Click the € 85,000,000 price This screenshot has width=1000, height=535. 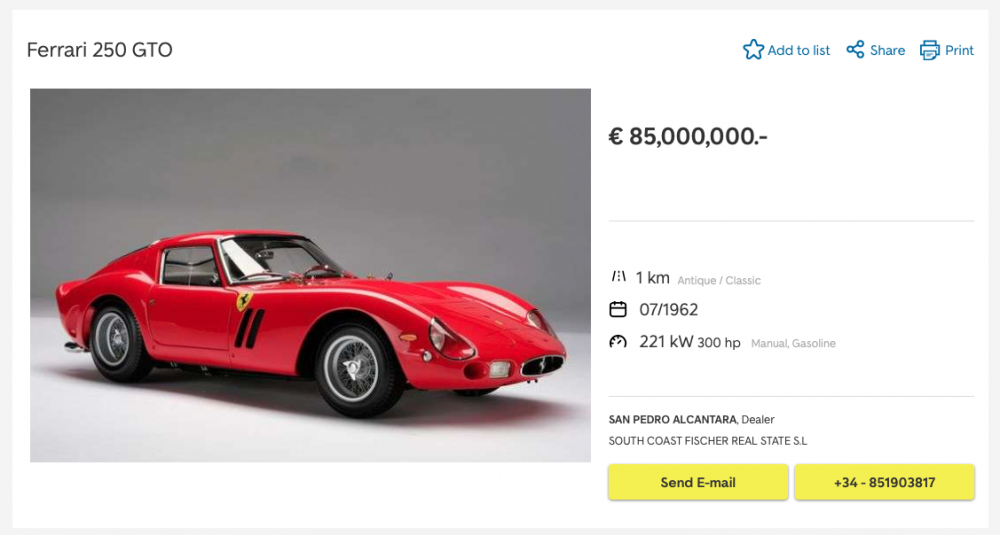(688, 137)
